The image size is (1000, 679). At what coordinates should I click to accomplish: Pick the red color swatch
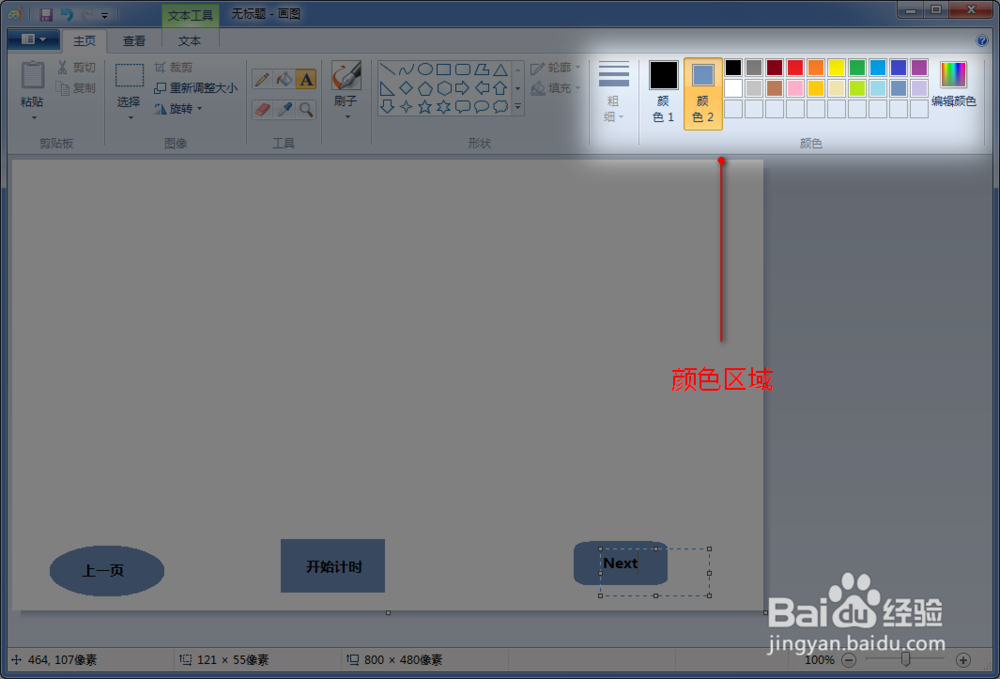pos(795,68)
